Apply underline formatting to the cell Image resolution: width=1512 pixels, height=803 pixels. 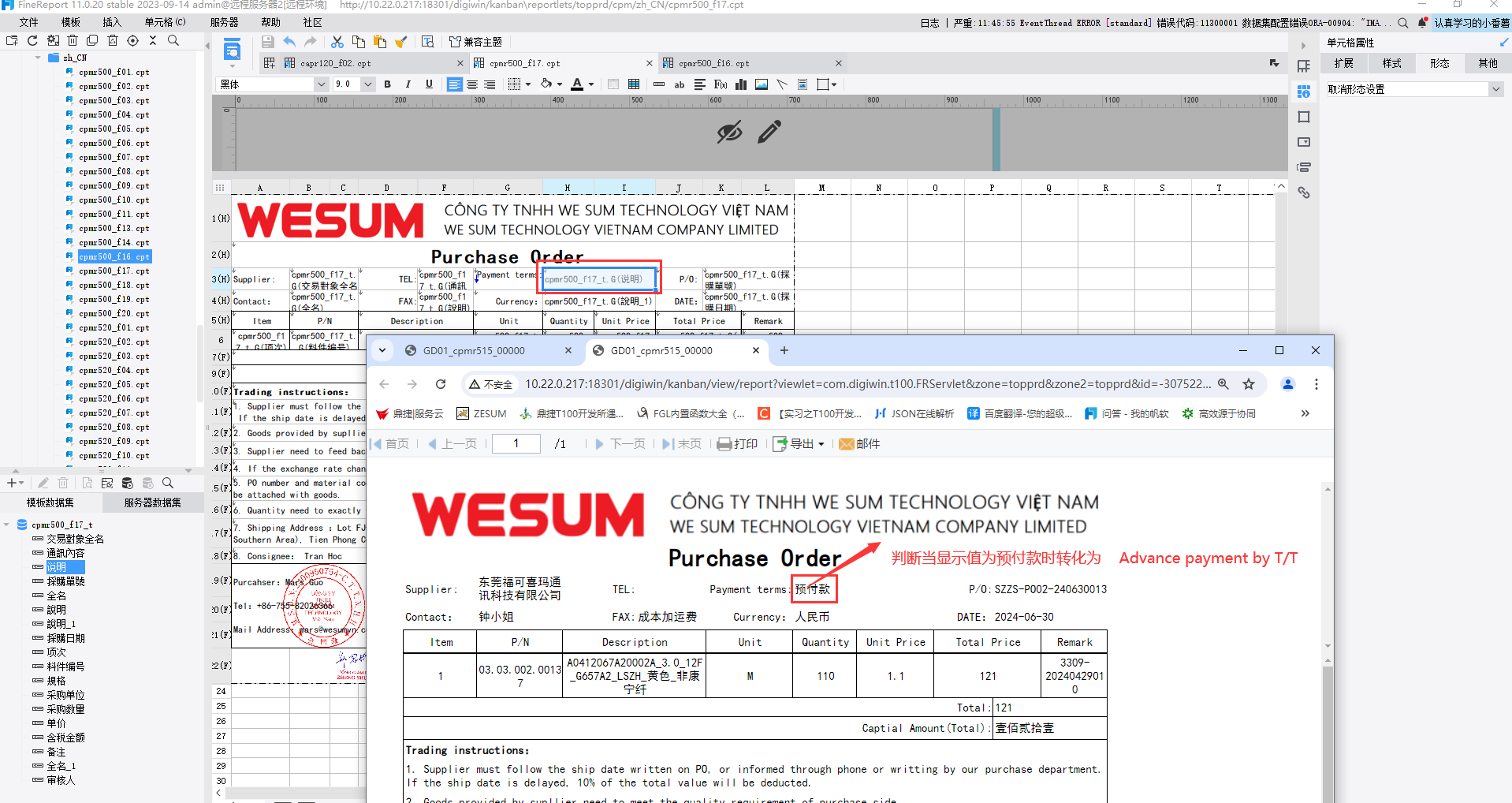tap(429, 84)
